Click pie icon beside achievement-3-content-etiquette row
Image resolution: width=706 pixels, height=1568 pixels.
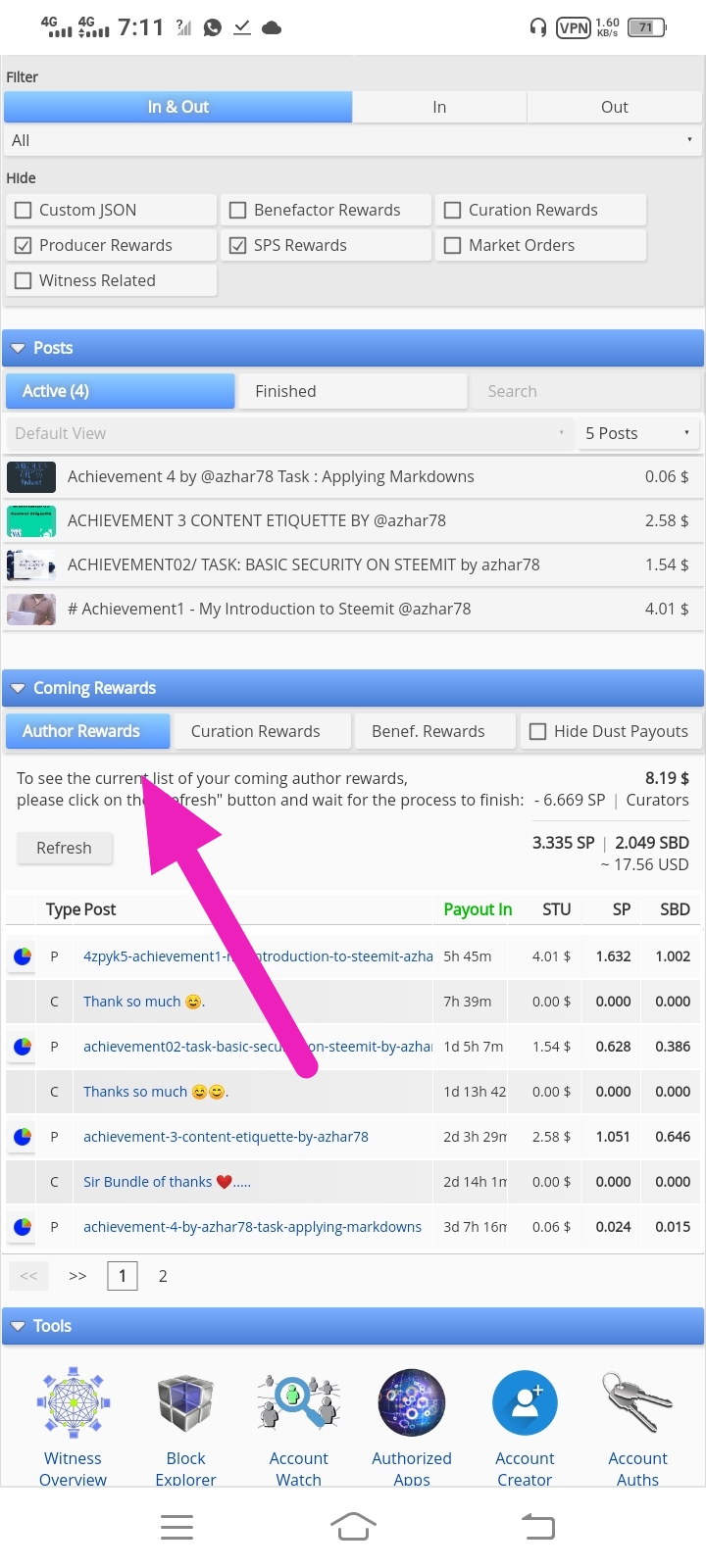[22, 1137]
